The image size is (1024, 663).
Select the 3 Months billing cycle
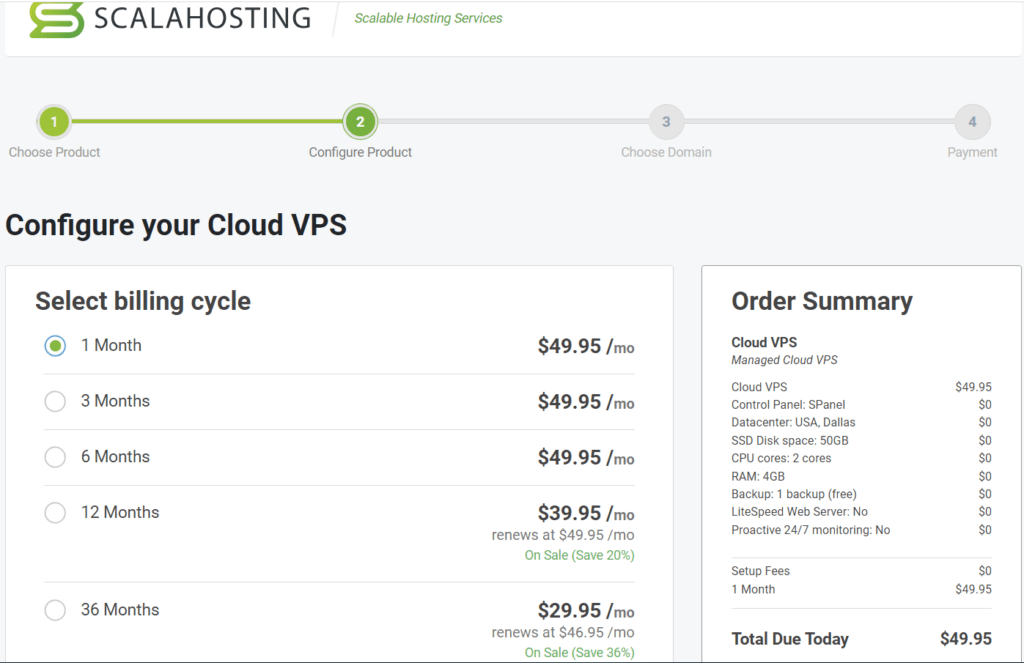(56, 401)
